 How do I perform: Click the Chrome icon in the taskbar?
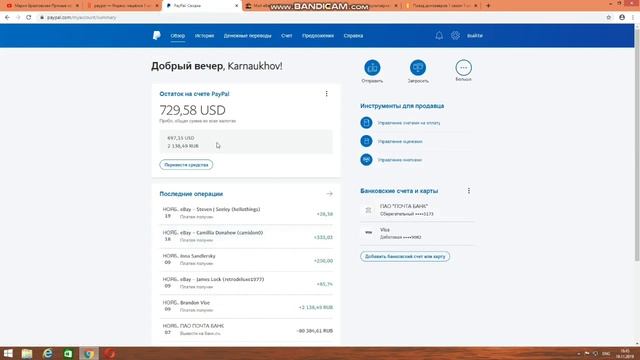pos(89,353)
